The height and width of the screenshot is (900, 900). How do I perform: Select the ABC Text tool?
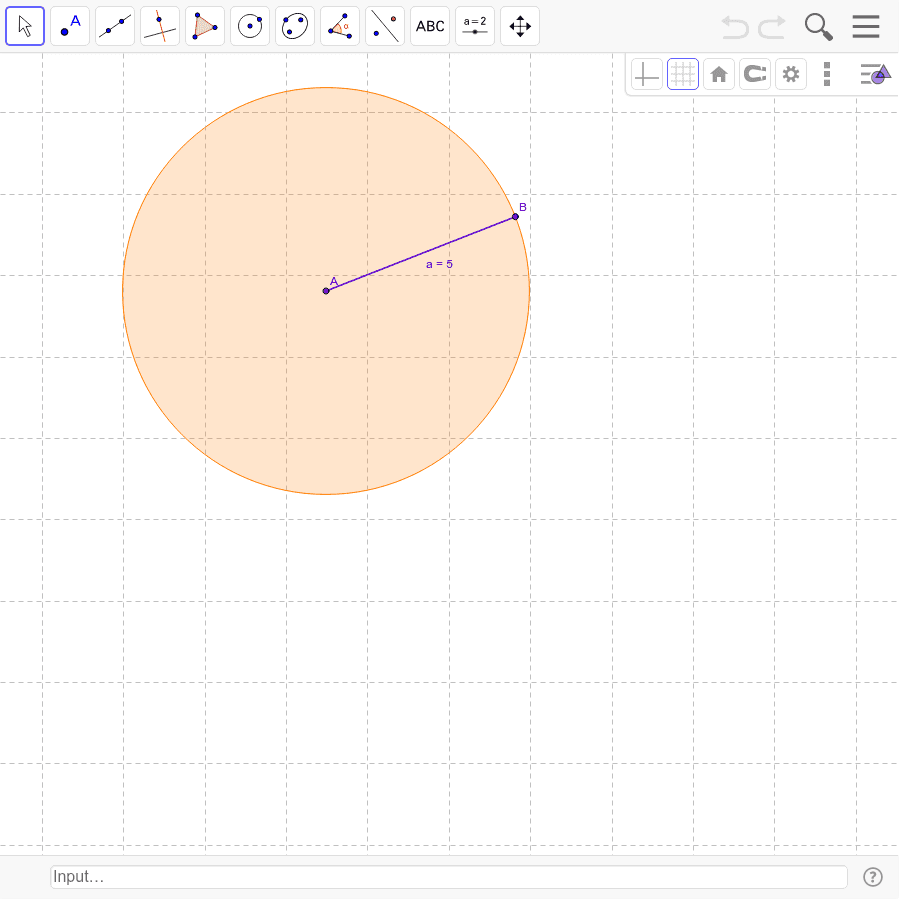[x=430, y=26]
